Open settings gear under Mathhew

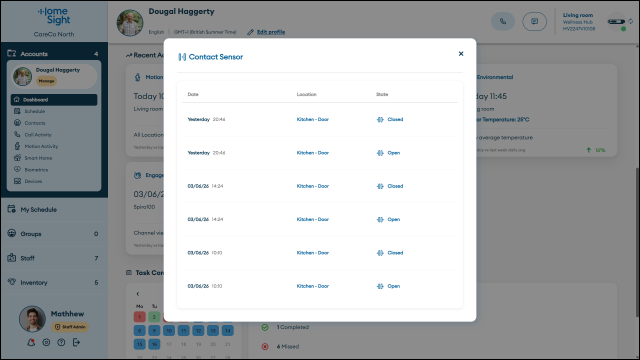[46, 342]
